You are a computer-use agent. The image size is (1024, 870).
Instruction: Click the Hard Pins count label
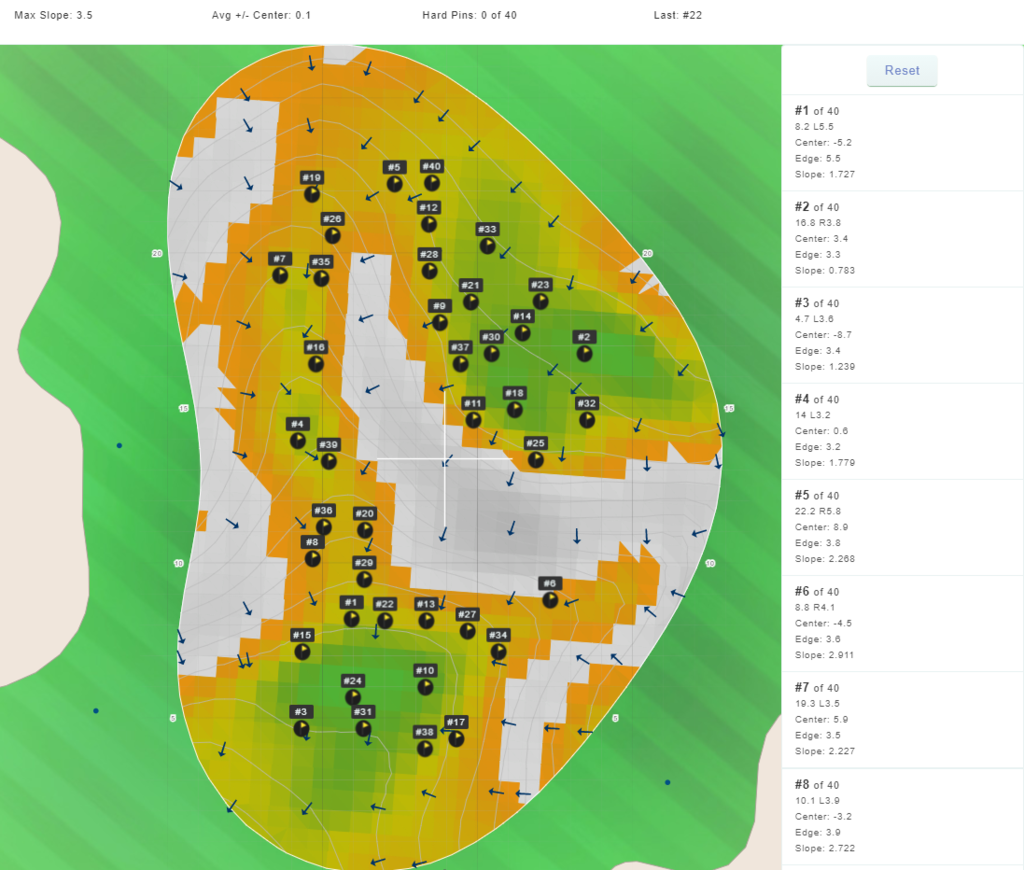pyautogui.click(x=469, y=16)
